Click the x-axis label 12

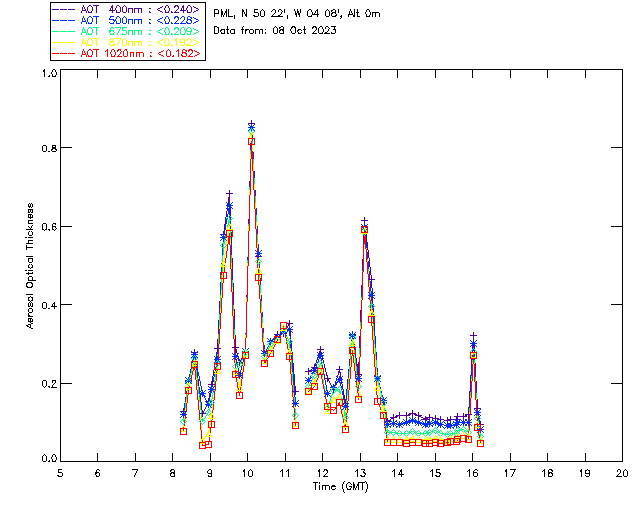pos(322,473)
